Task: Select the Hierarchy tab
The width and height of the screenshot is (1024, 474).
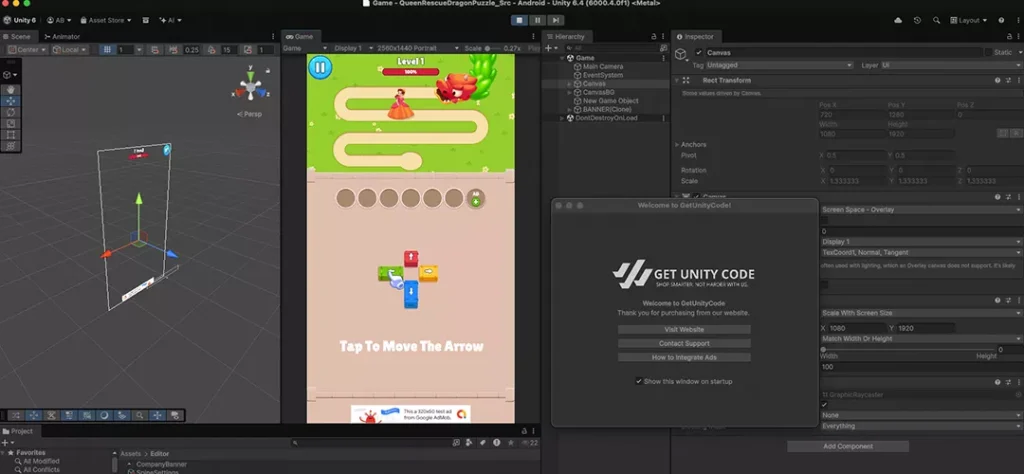Action: [566, 37]
